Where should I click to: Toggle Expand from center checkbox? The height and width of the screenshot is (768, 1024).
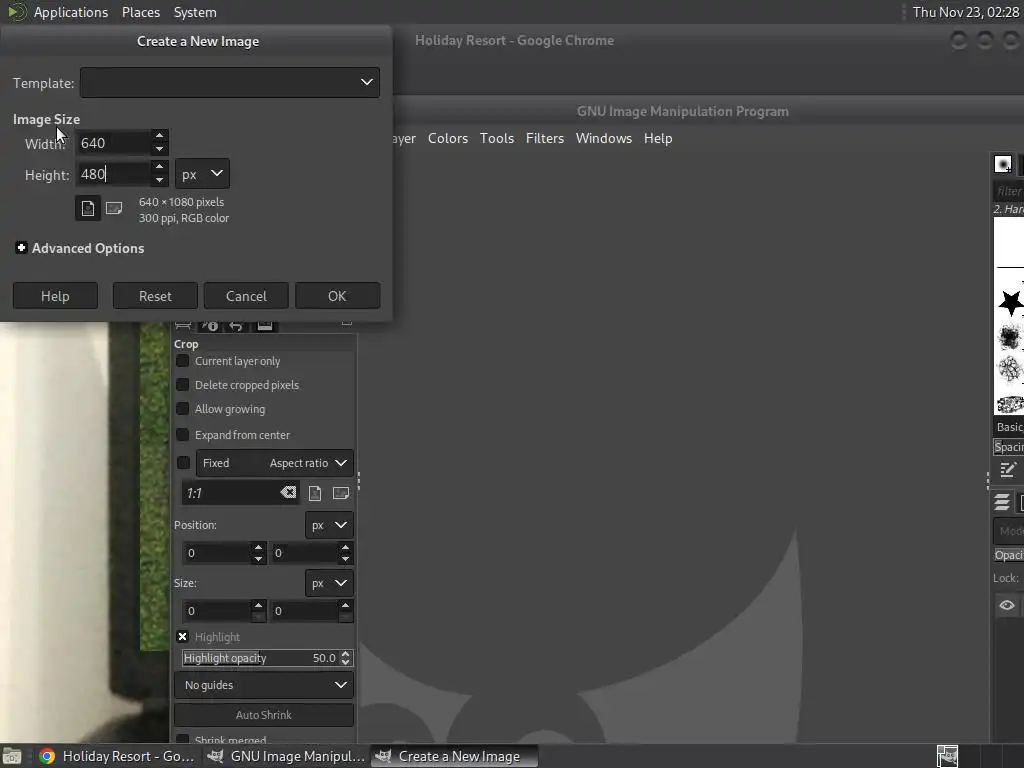tap(183, 434)
